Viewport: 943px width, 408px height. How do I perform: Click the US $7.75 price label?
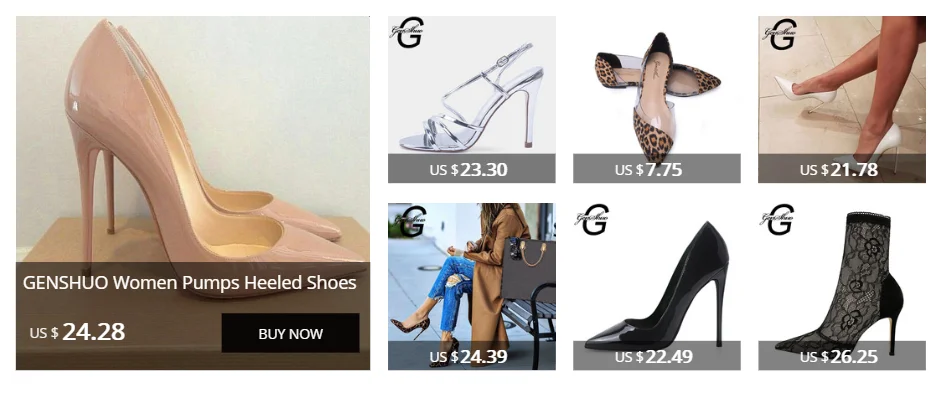coord(648,170)
